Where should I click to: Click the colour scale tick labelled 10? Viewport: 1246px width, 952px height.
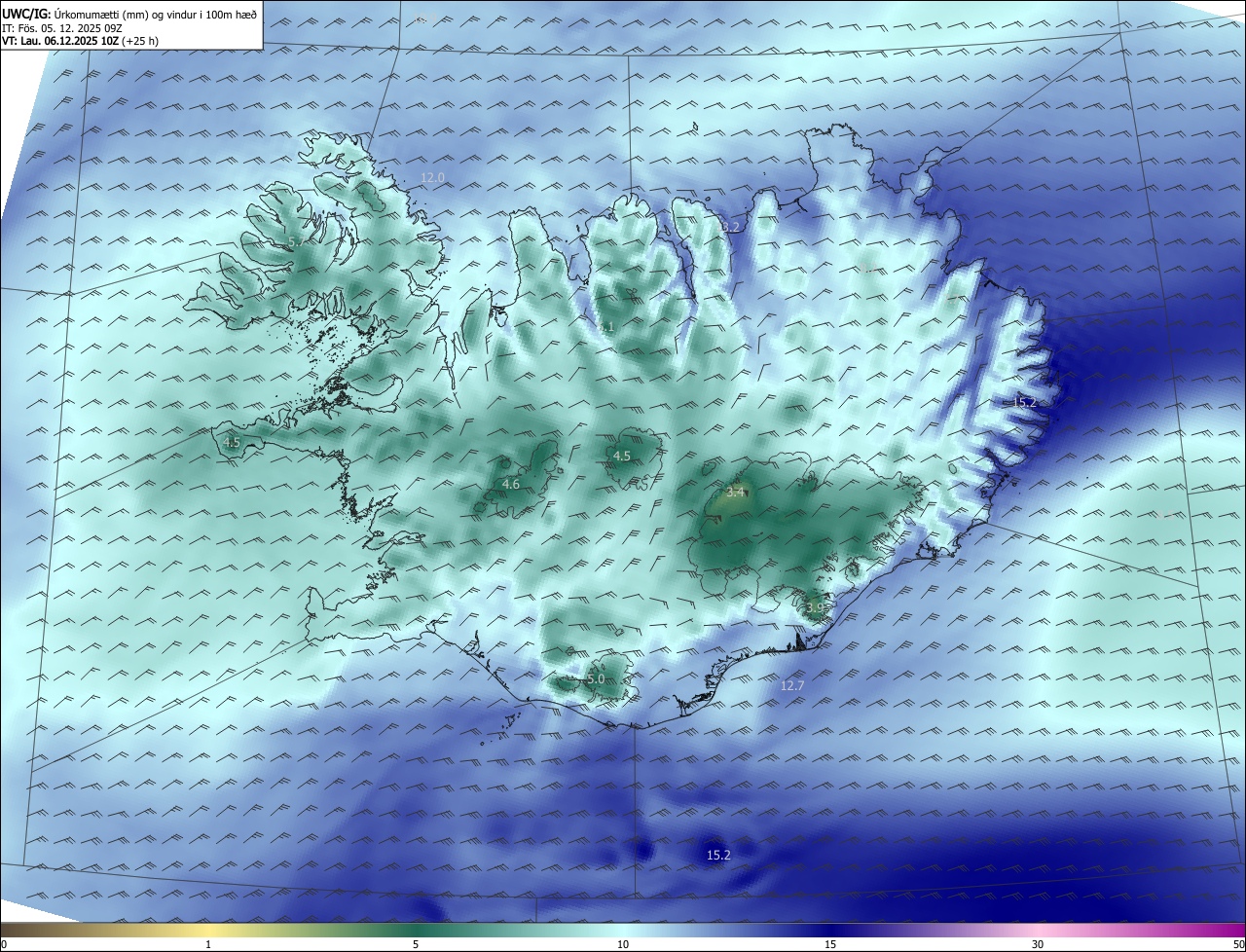click(x=623, y=944)
